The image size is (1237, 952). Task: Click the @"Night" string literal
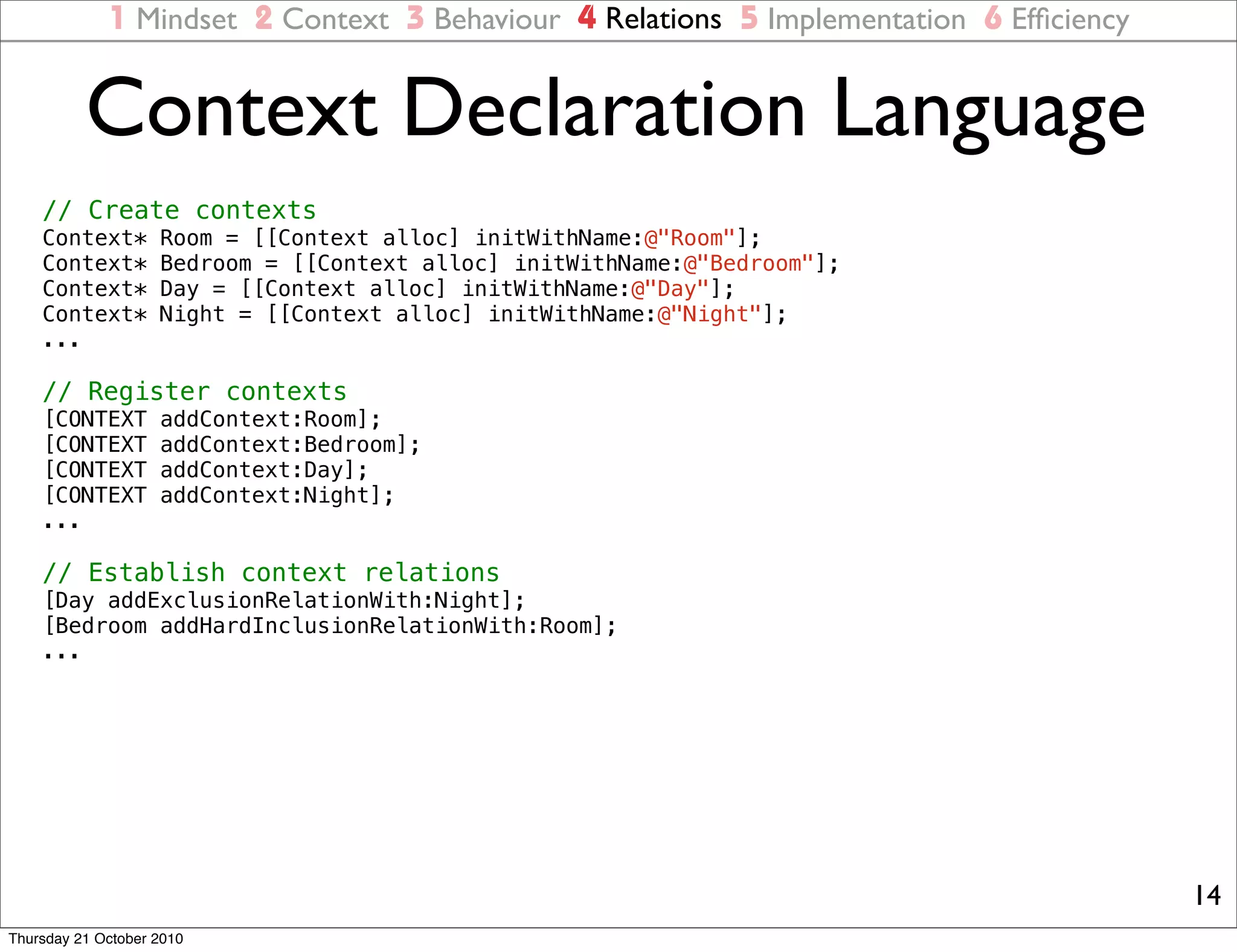tap(710, 314)
